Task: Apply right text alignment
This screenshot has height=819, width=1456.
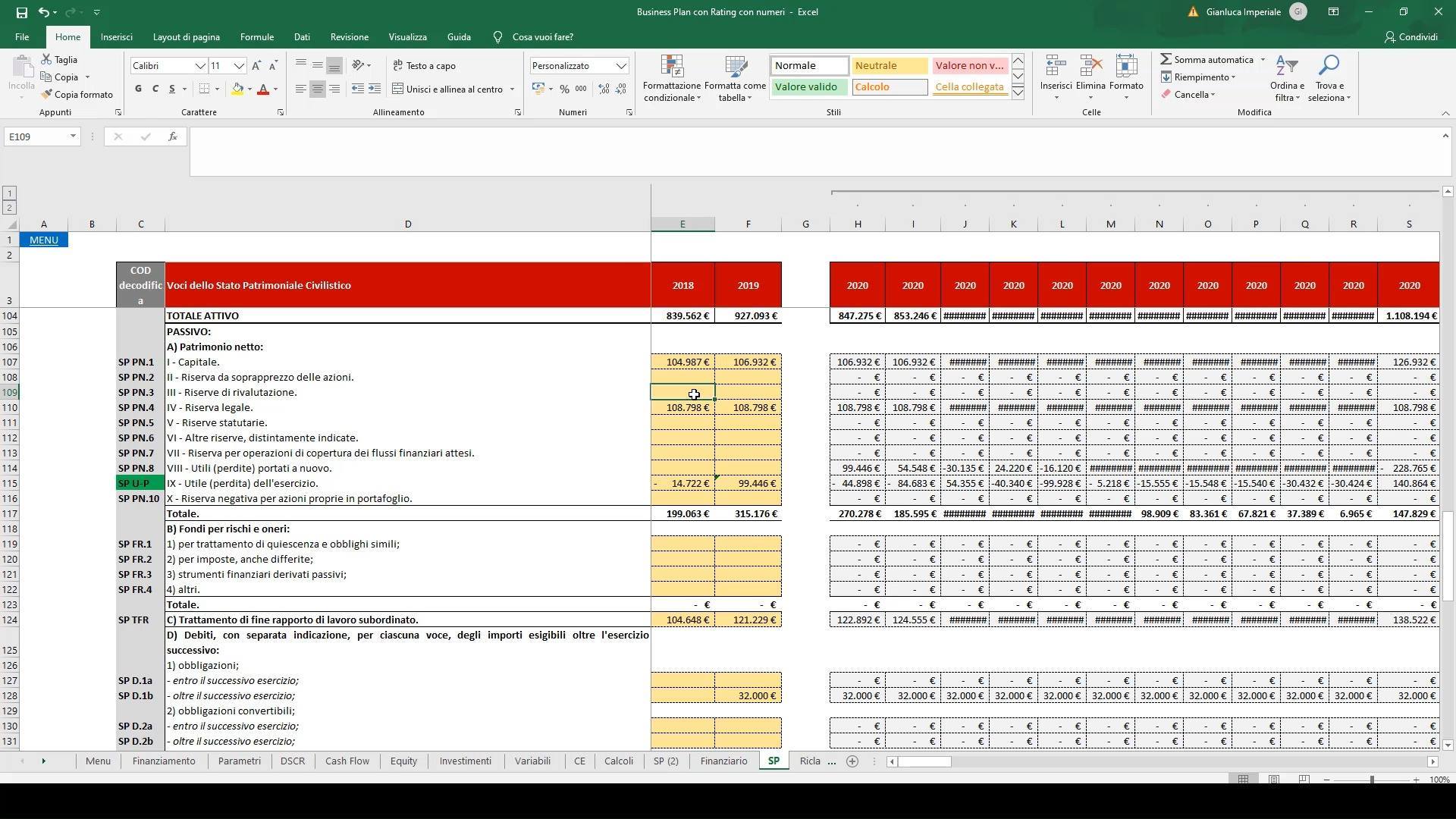Action: pos(334,89)
